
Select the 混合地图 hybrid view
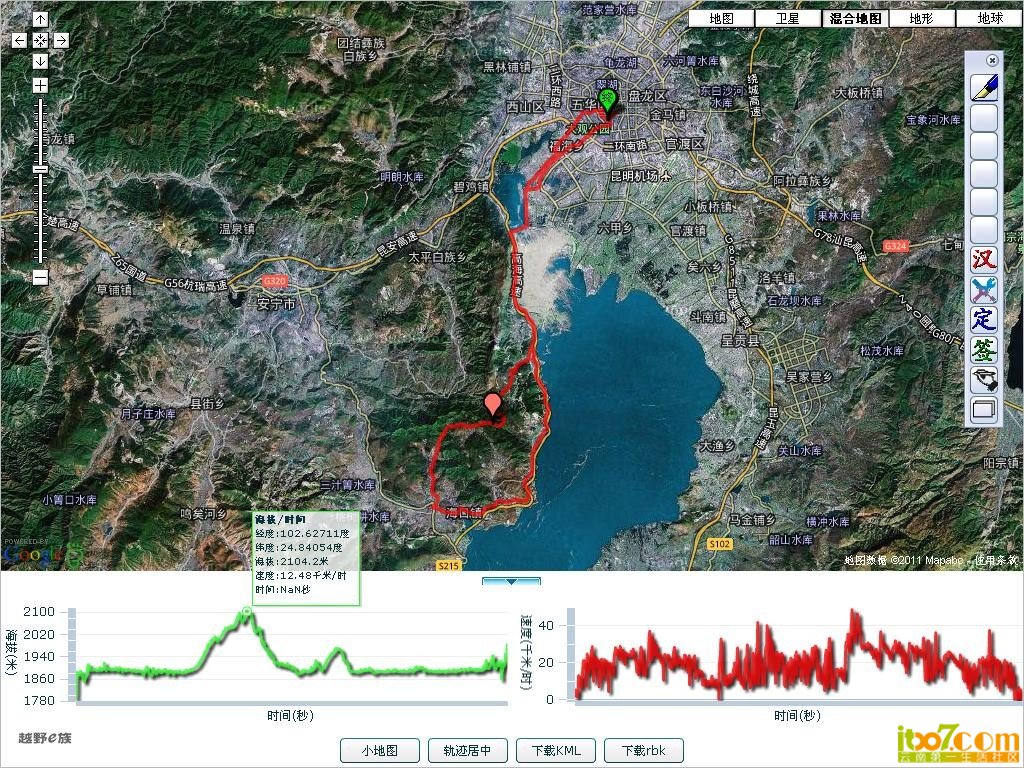coord(855,18)
